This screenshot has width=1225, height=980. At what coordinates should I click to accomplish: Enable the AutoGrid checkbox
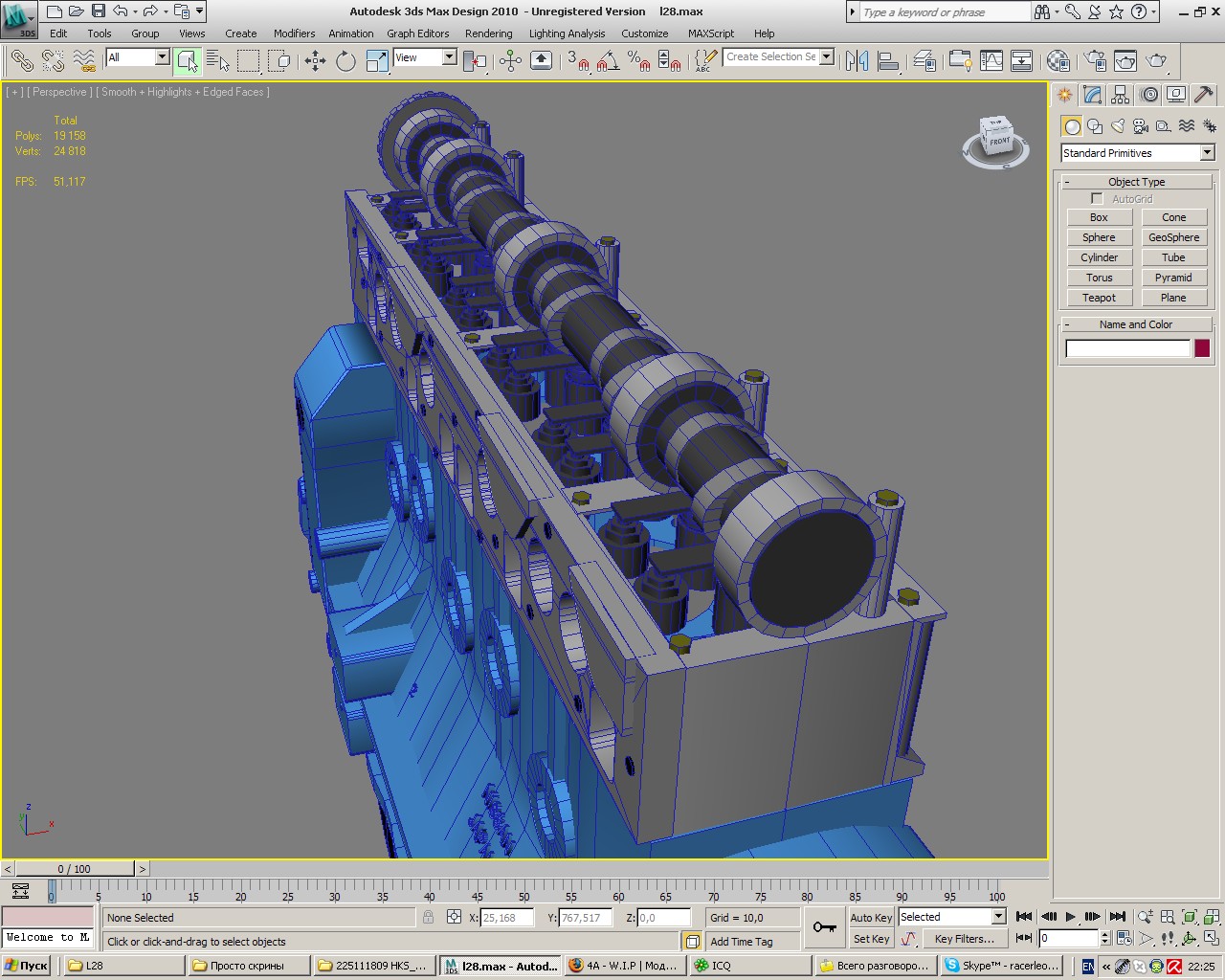[1097, 199]
